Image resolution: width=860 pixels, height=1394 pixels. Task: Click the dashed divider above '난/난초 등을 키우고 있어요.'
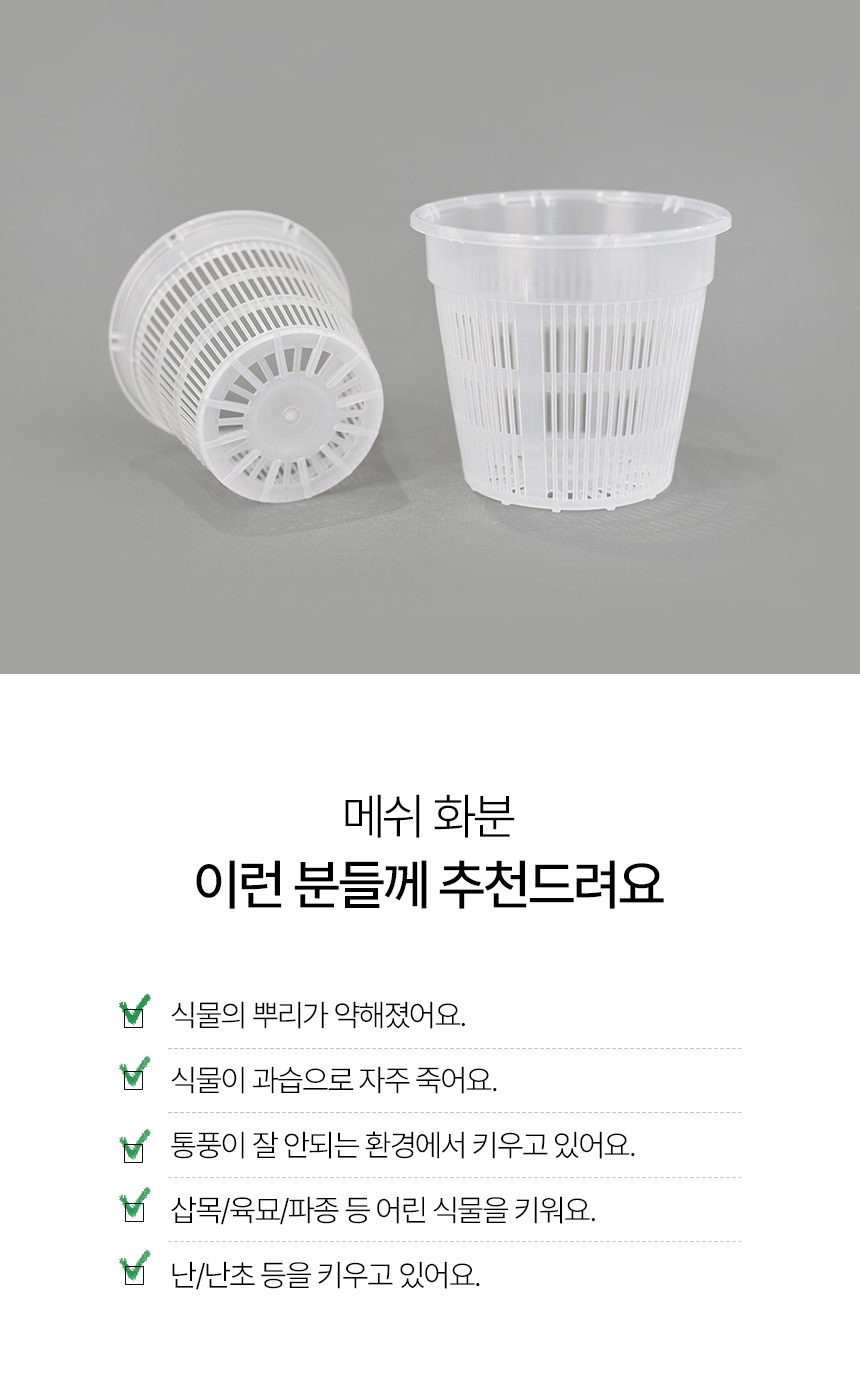[x=454, y=1242]
